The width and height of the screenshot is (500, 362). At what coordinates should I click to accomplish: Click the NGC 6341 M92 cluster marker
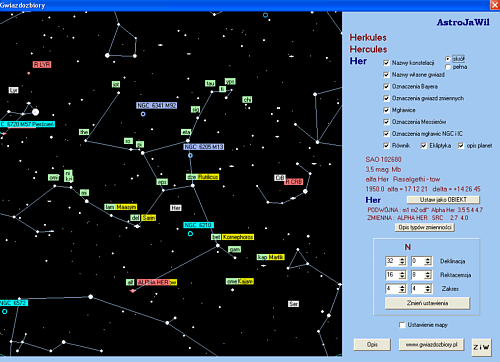click(143, 114)
